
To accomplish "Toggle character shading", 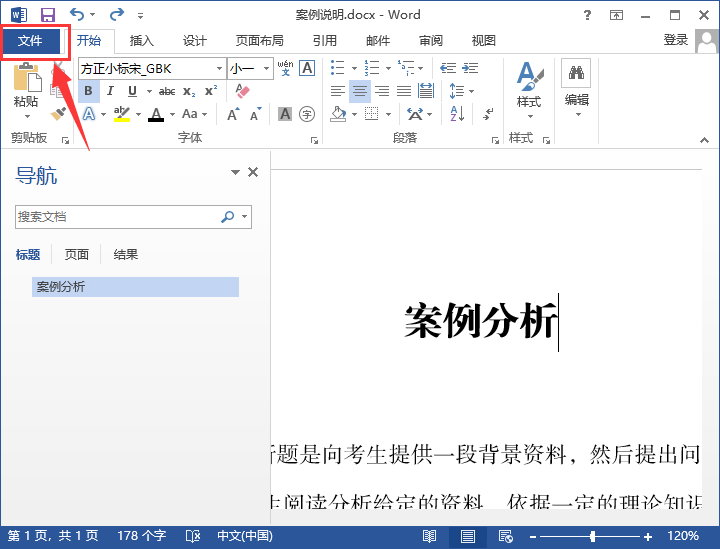I will [285, 113].
